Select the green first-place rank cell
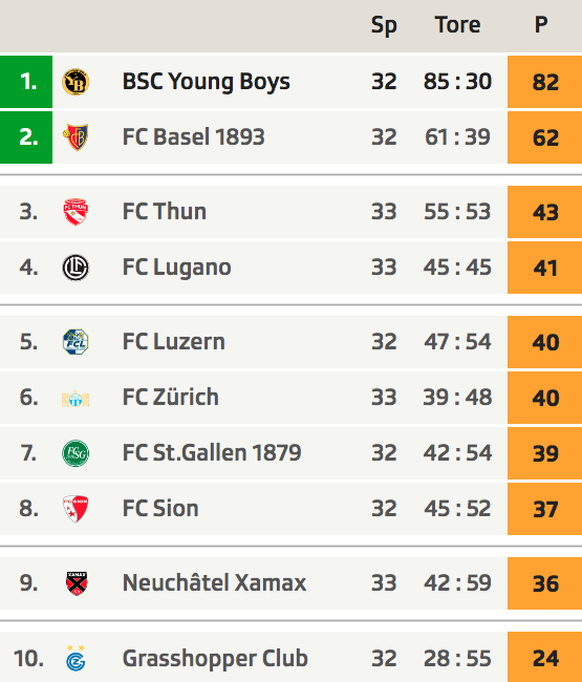Viewport: 582px width, 682px height. click(x=26, y=82)
